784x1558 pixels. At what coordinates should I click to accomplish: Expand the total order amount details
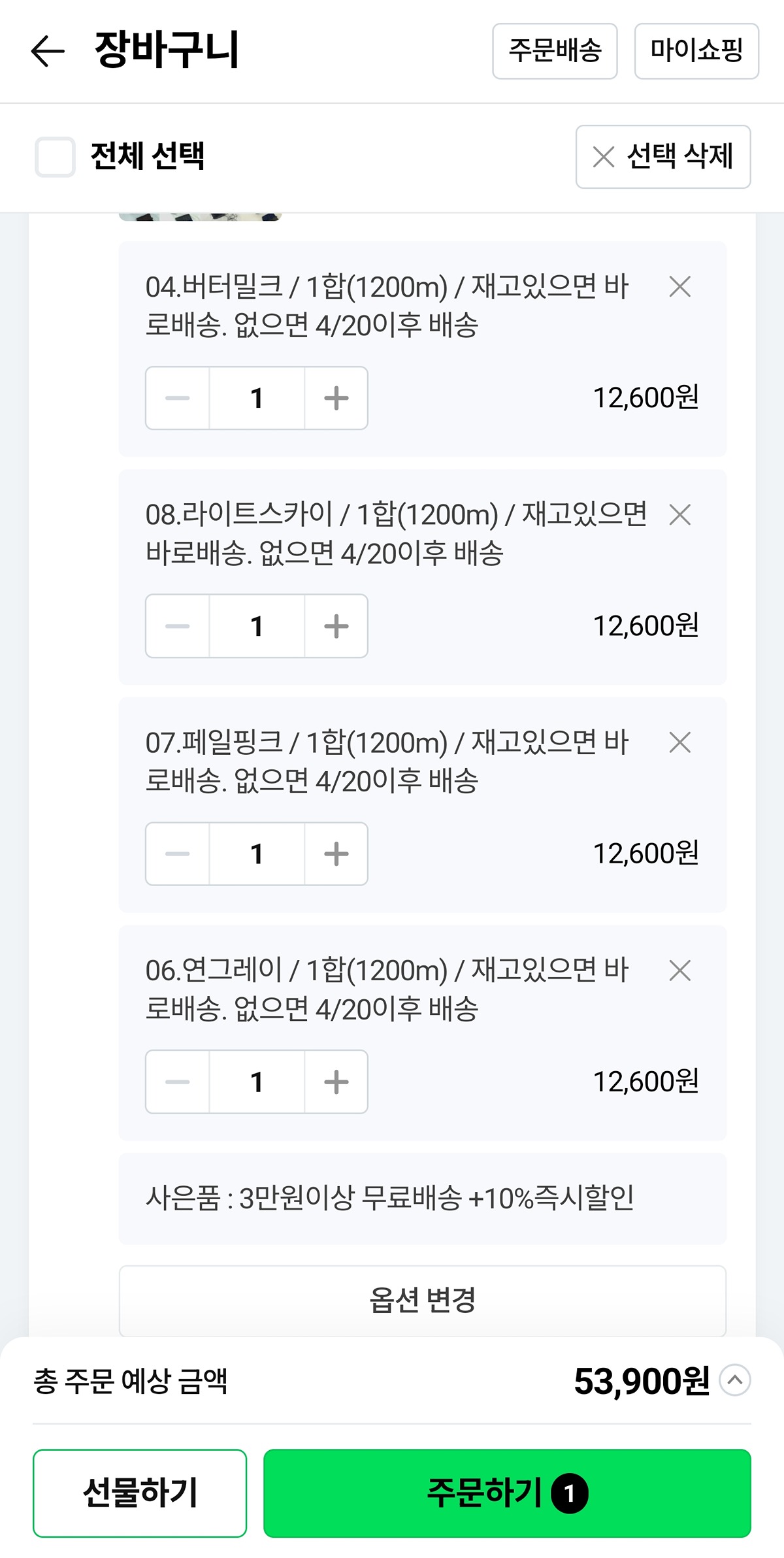click(x=735, y=1380)
